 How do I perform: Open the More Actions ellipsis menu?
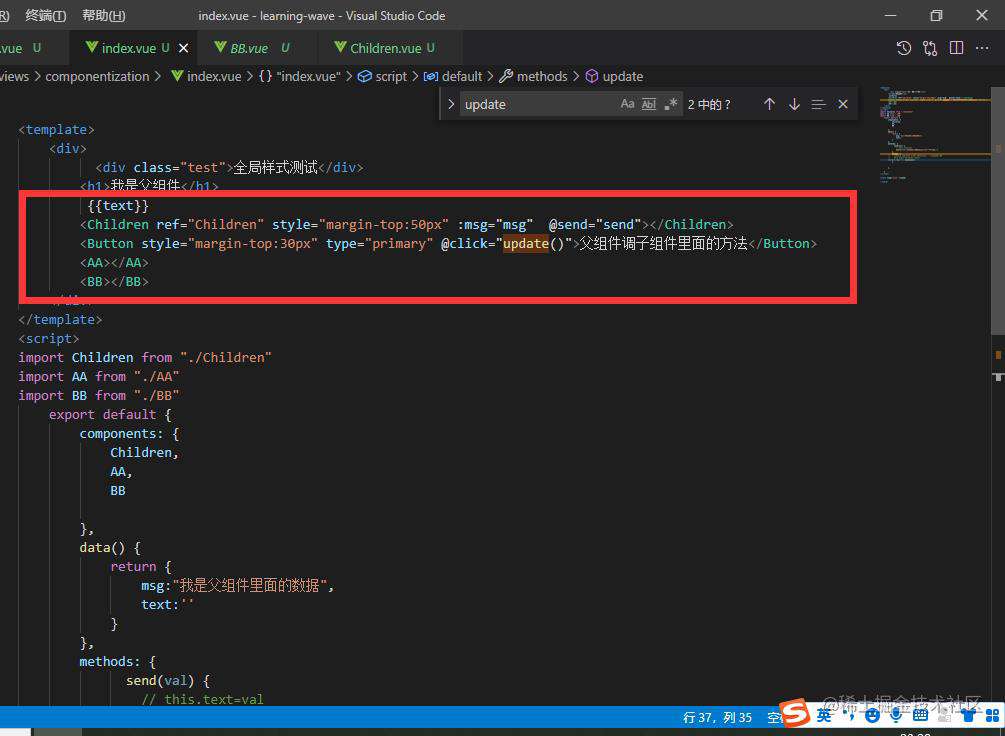(x=982, y=48)
